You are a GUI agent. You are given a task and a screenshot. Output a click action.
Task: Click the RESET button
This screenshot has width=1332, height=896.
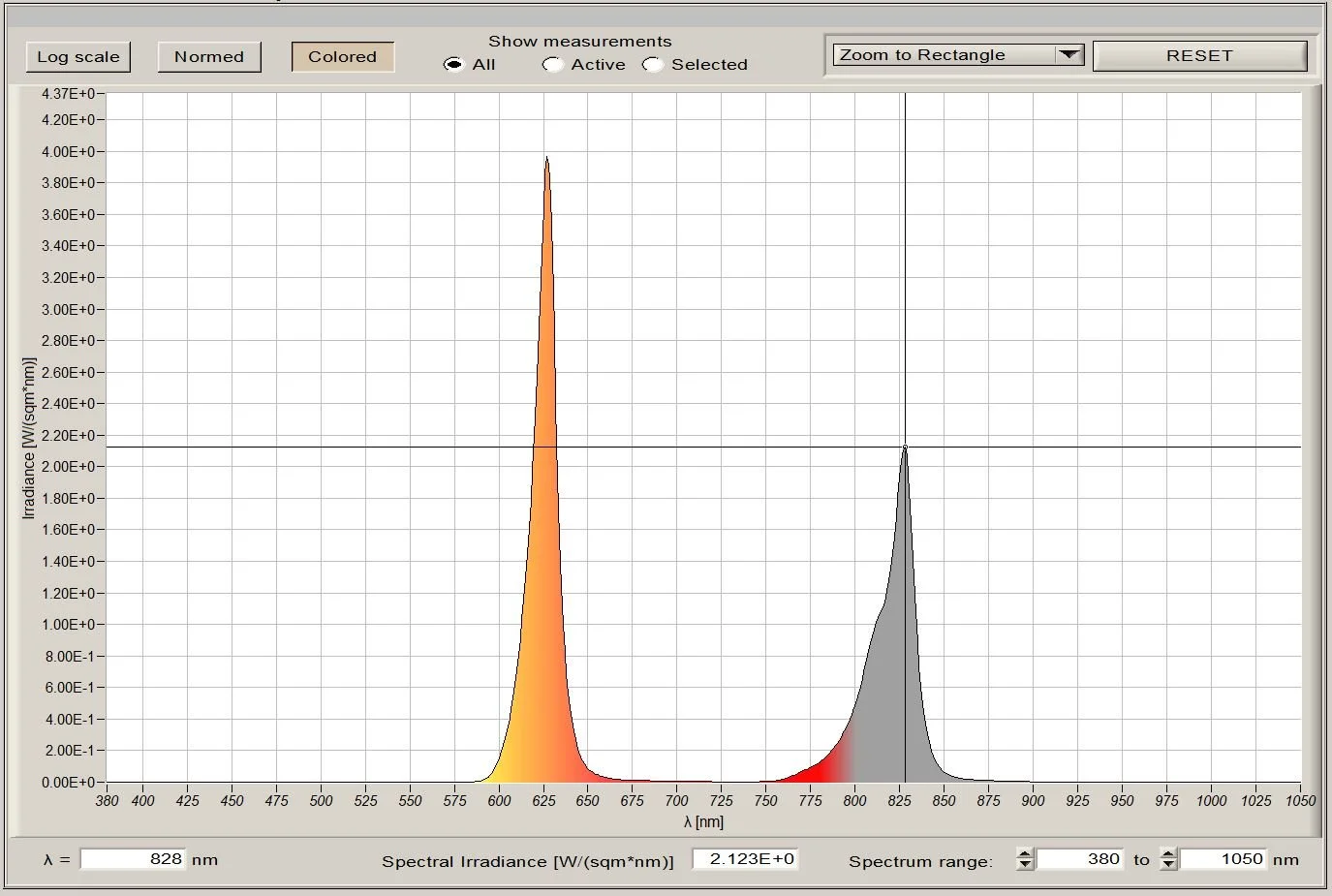click(x=1199, y=56)
